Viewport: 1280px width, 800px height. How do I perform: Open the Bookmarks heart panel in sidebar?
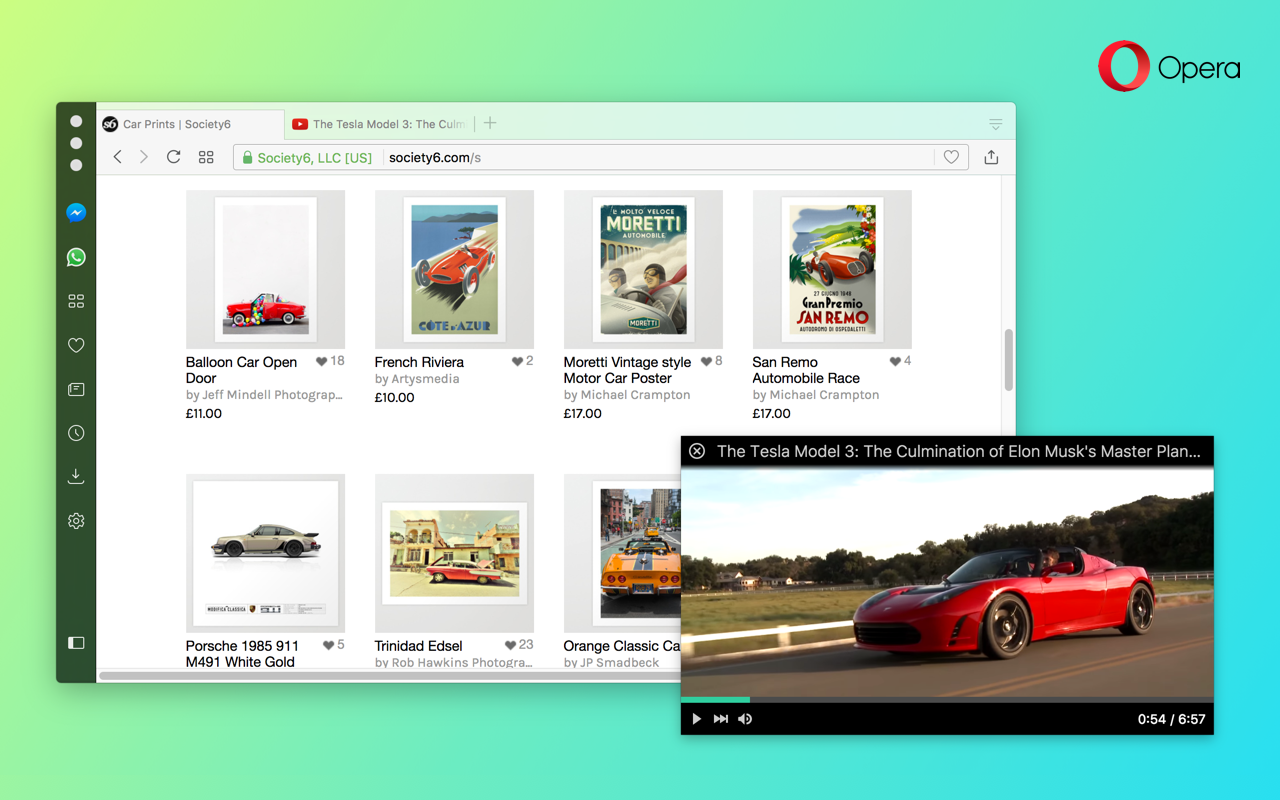click(x=76, y=345)
